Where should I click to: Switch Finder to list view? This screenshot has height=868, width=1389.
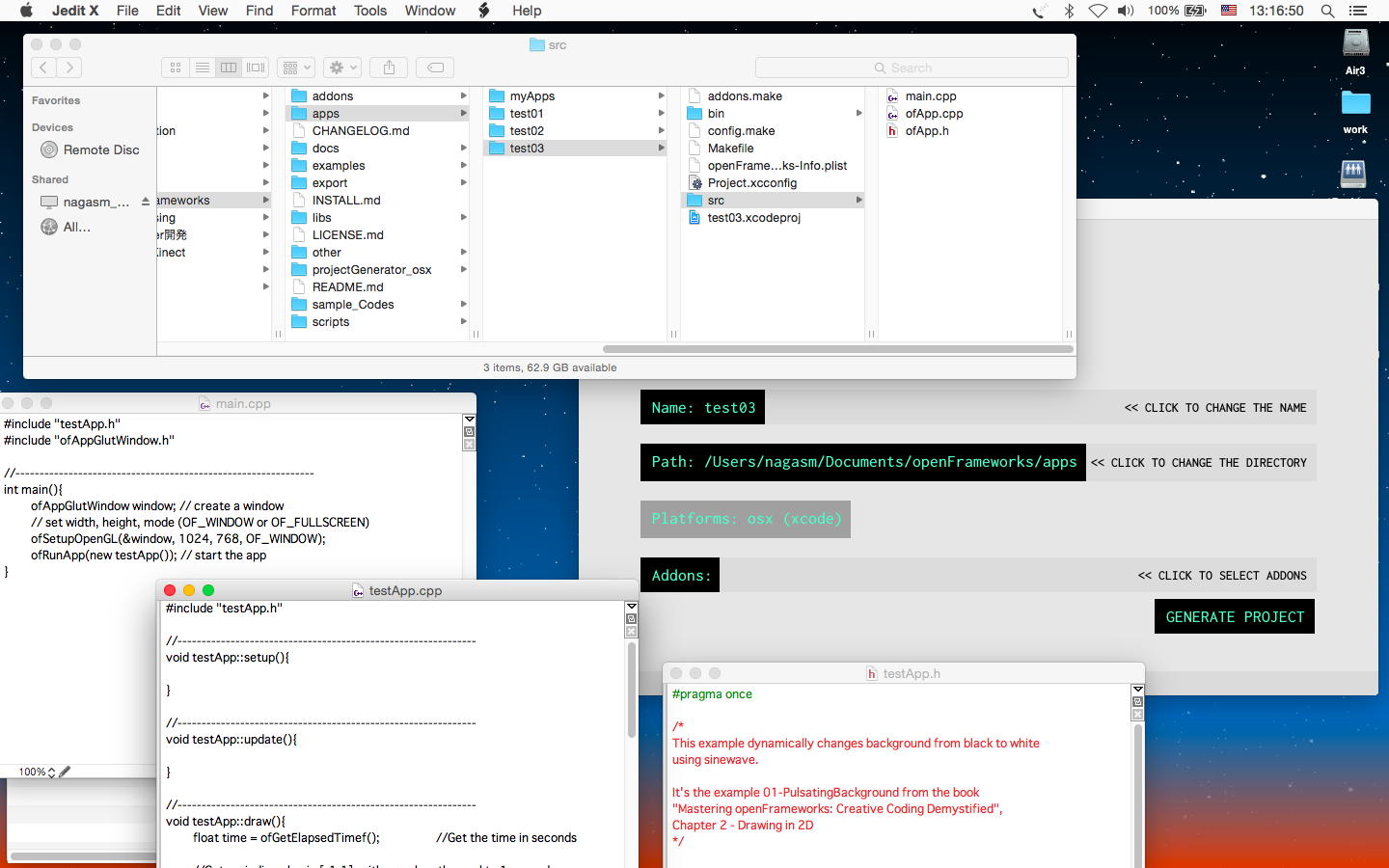coord(203,68)
